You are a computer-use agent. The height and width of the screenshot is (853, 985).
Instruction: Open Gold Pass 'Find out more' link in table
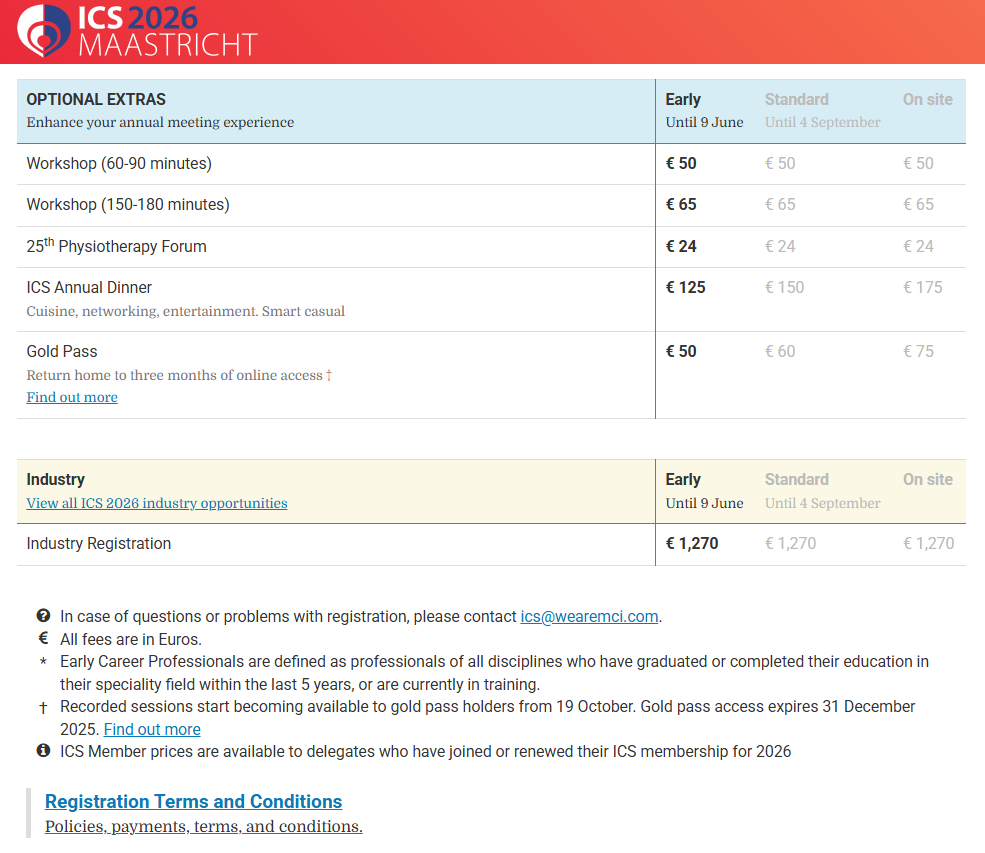tap(72, 397)
